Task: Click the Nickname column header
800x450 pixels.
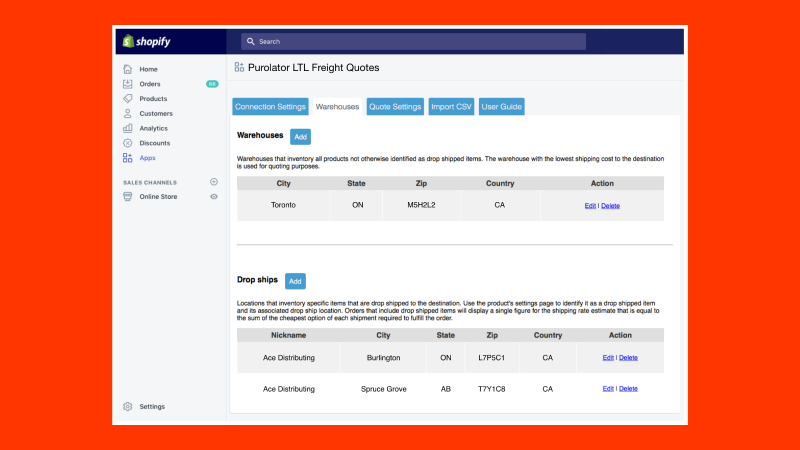Action: tap(289, 335)
